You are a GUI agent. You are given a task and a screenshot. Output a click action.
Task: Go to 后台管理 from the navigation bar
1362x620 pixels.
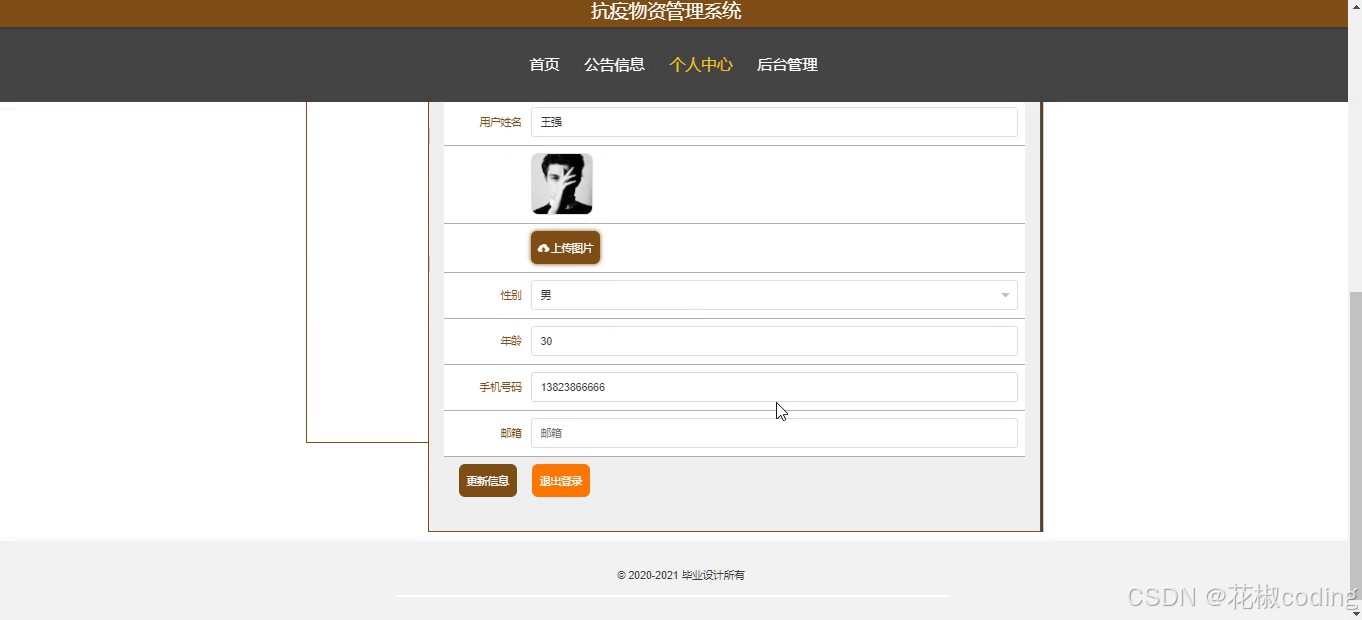[x=786, y=63]
